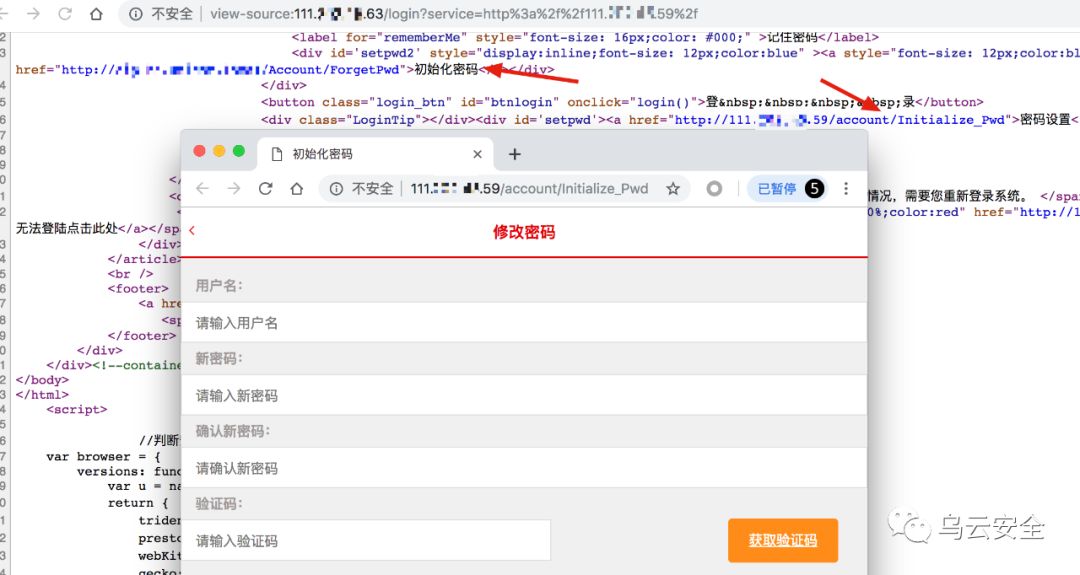Screen dimensions: 1080x575
Task: Open a new tab with the plus button
Action: (515, 154)
